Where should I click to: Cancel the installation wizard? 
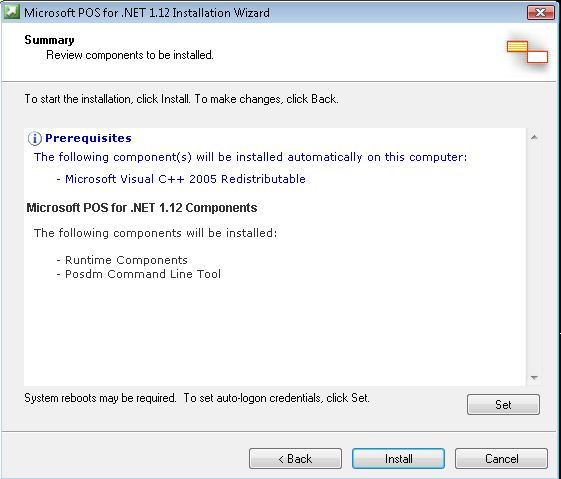(x=501, y=459)
